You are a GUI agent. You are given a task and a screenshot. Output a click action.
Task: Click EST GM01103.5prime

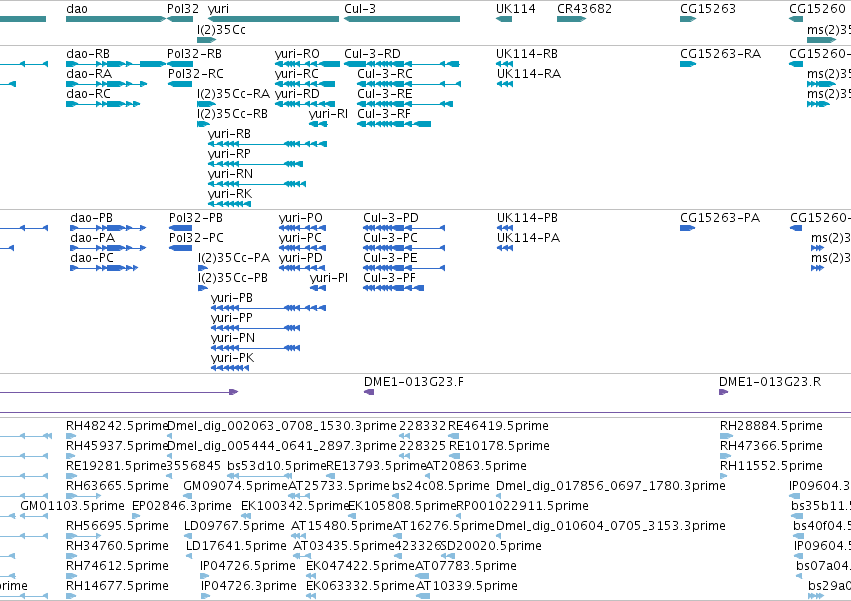pyautogui.click(x=72, y=506)
